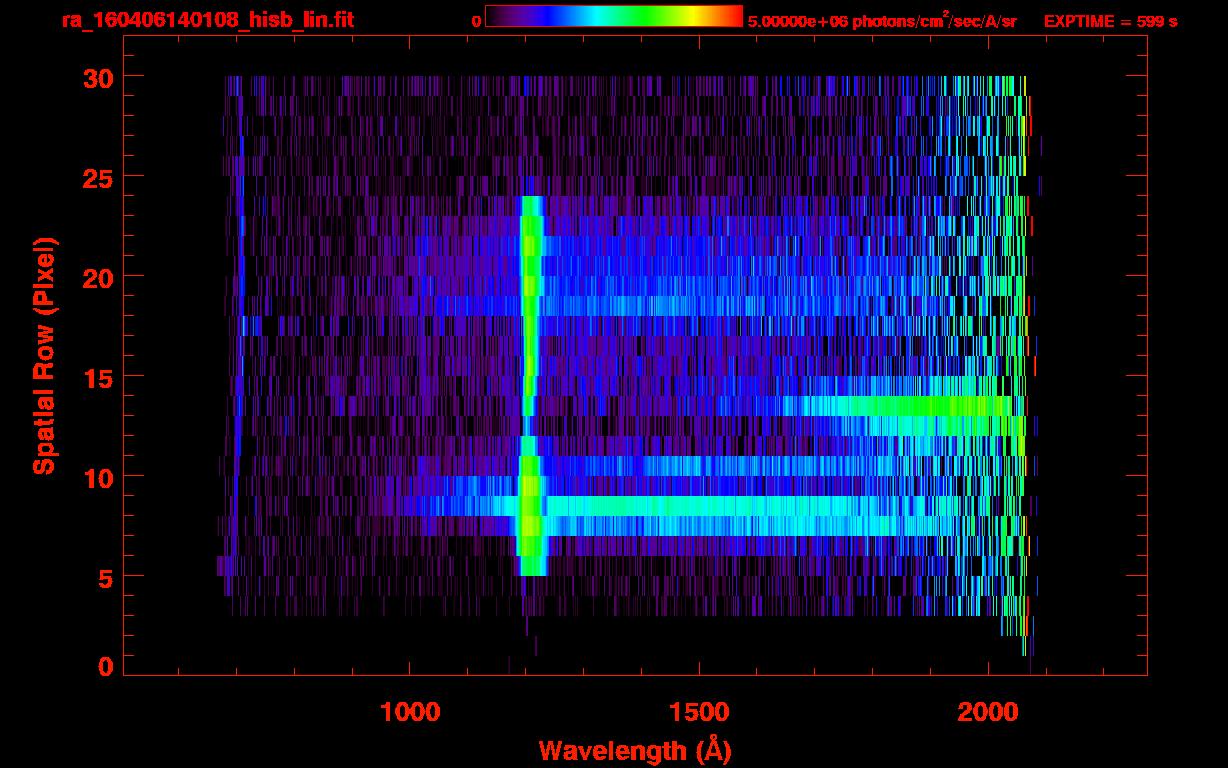
Task: Click the 5.00000e+06 photons color bar maximum label
Action: tap(882, 21)
